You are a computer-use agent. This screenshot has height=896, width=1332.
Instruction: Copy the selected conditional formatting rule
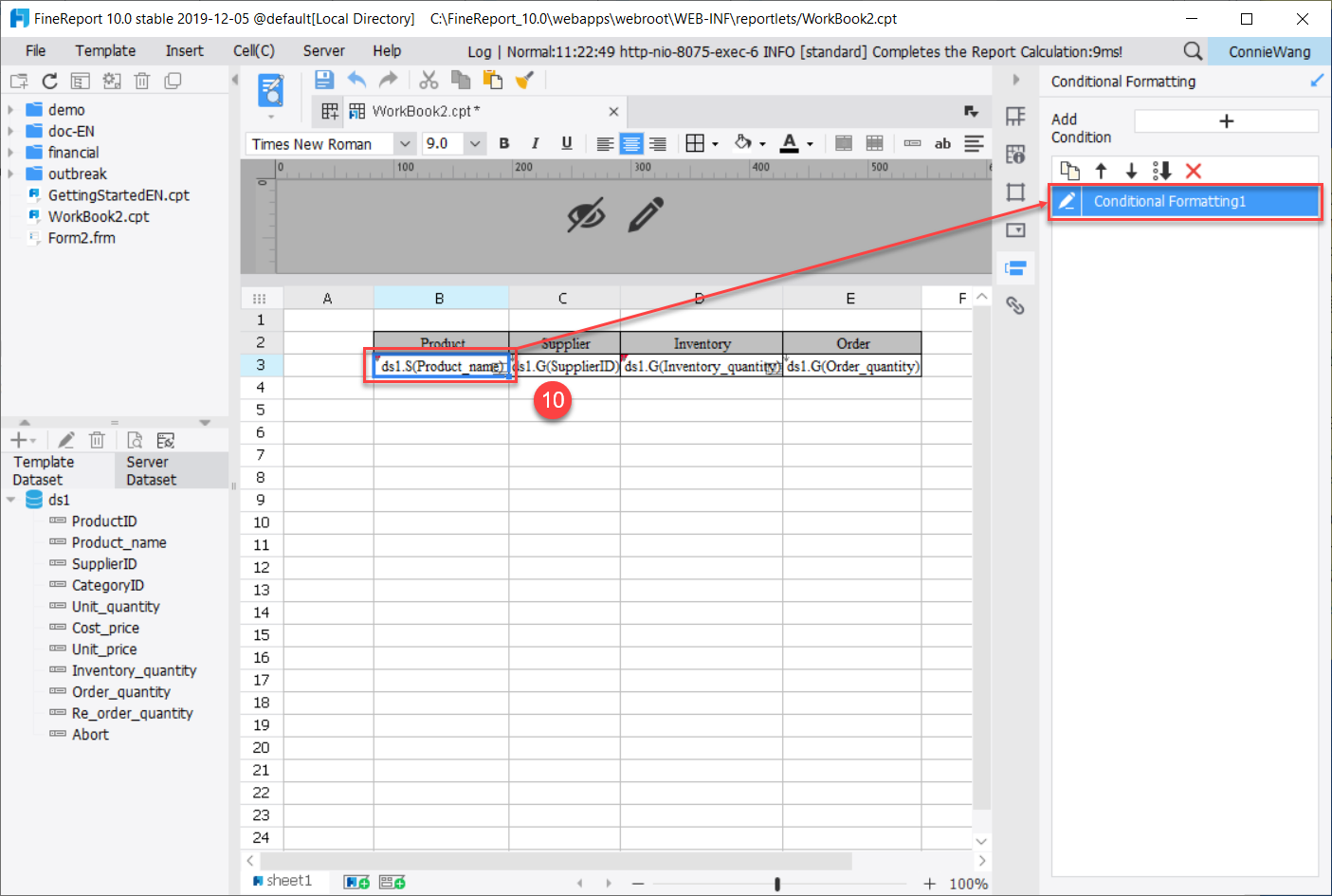click(1069, 171)
